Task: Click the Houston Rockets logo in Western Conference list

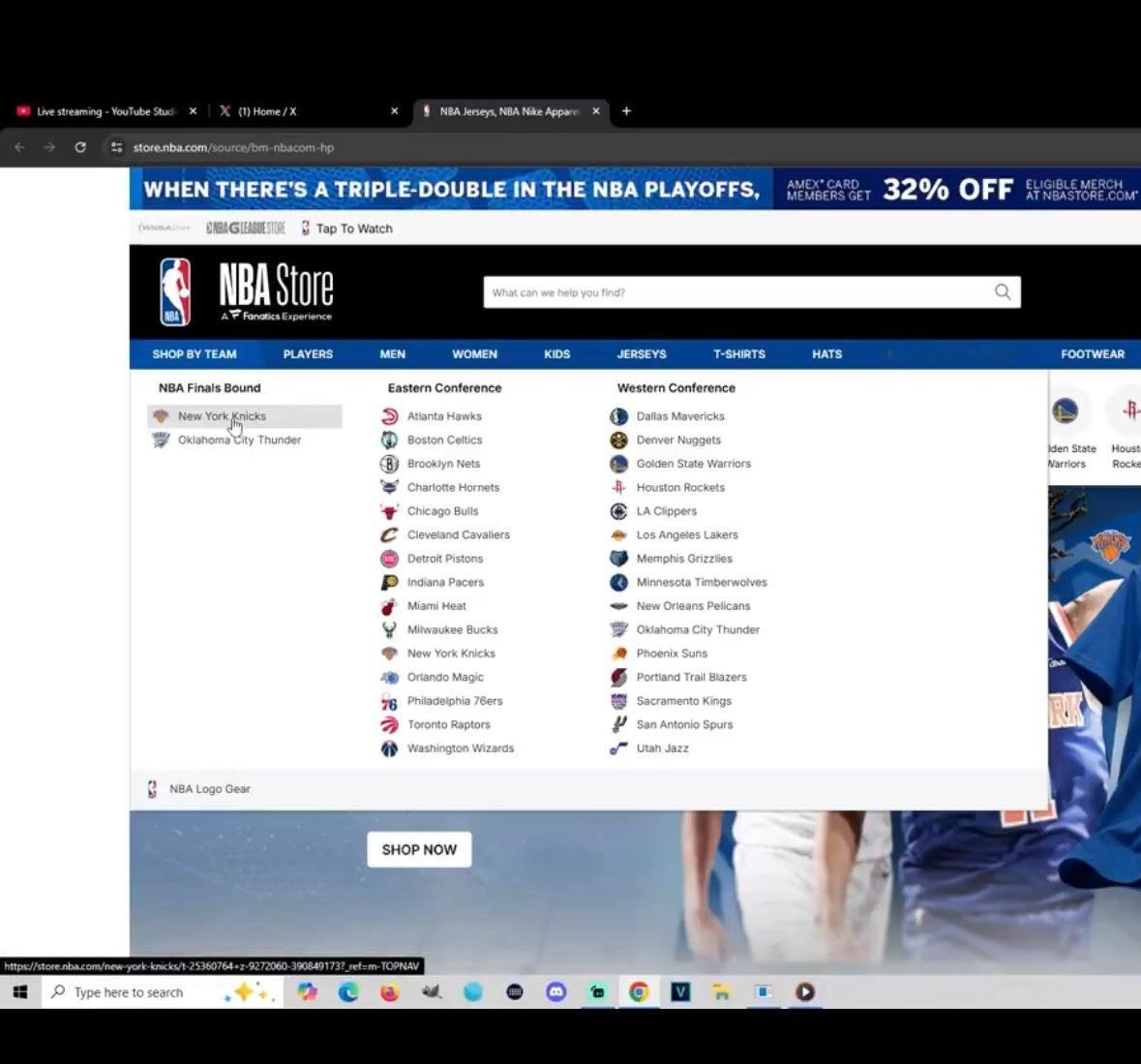Action: click(x=618, y=488)
